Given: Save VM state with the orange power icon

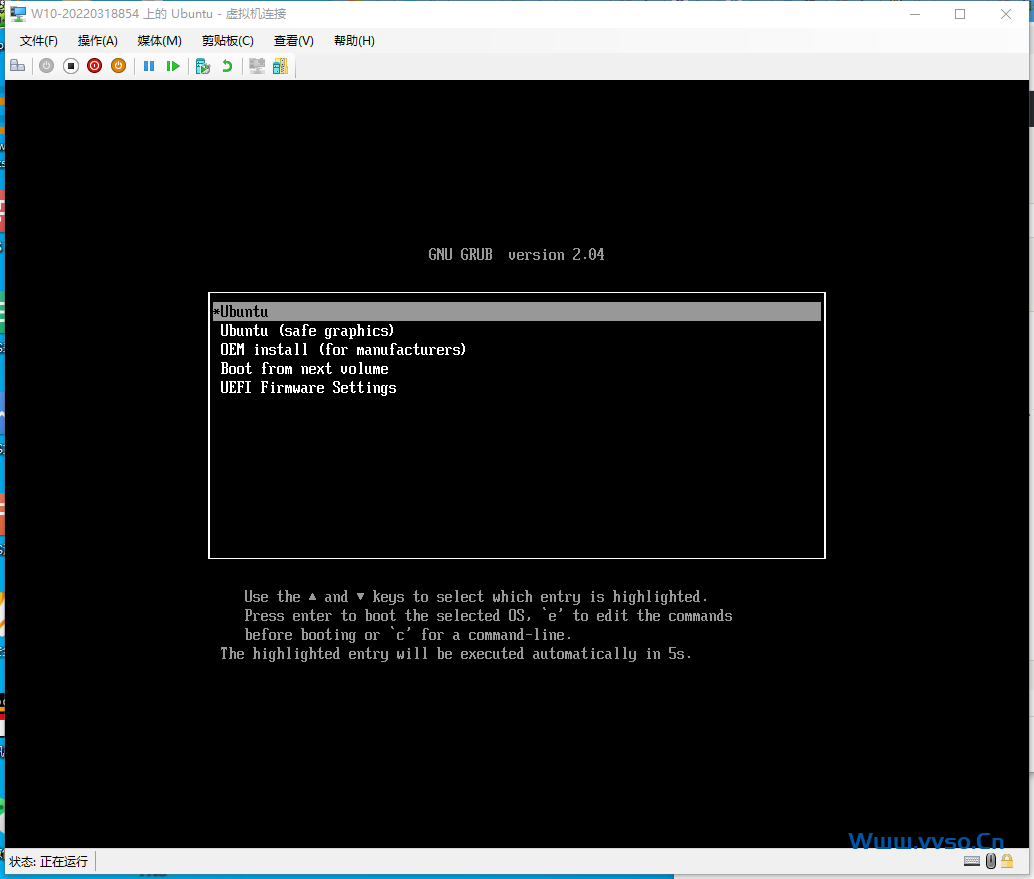Looking at the screenshot, I should pyautogui.click(x=118, y=66).
